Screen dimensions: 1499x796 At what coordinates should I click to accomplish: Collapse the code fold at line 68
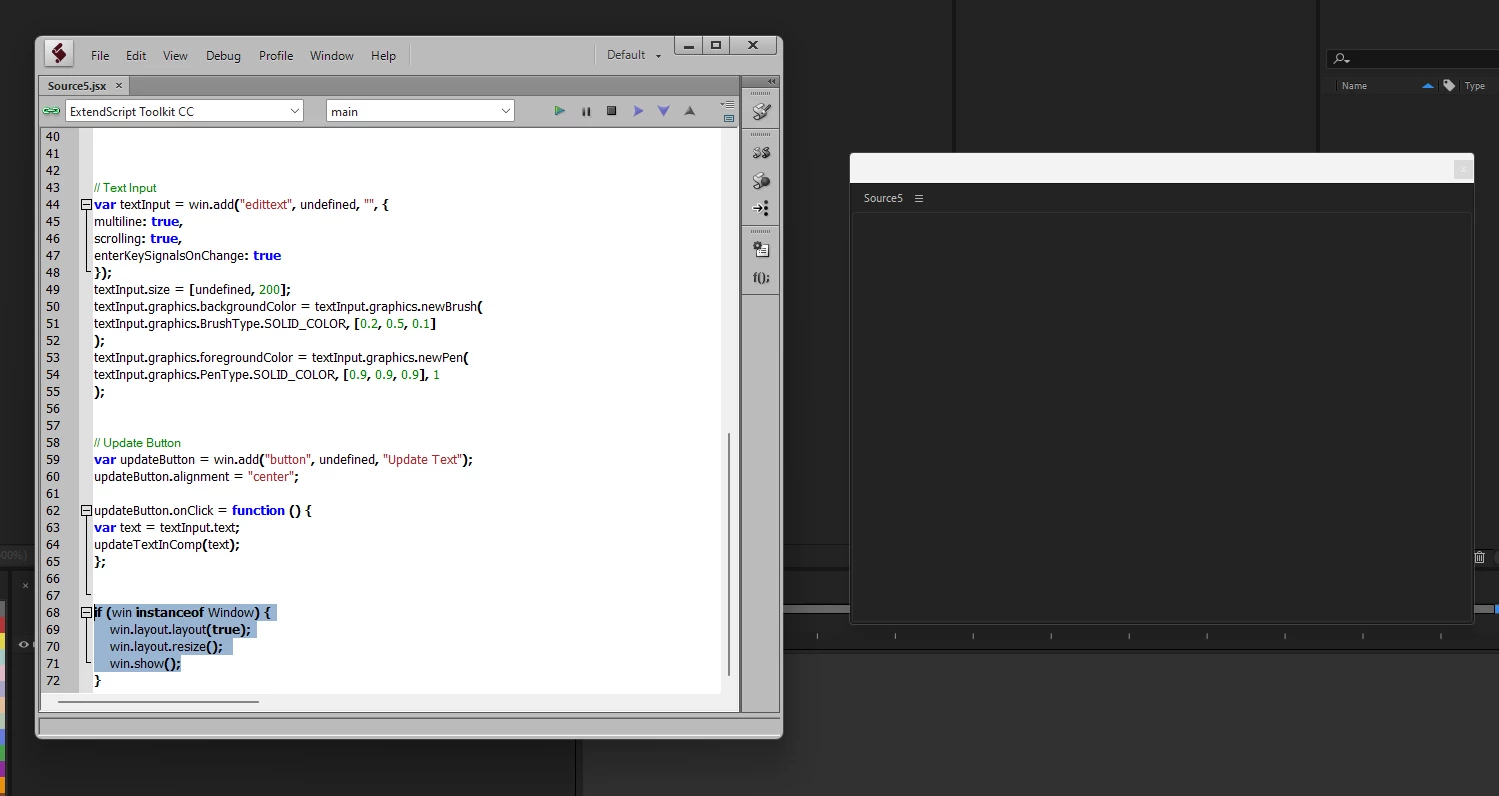(86, 612)
